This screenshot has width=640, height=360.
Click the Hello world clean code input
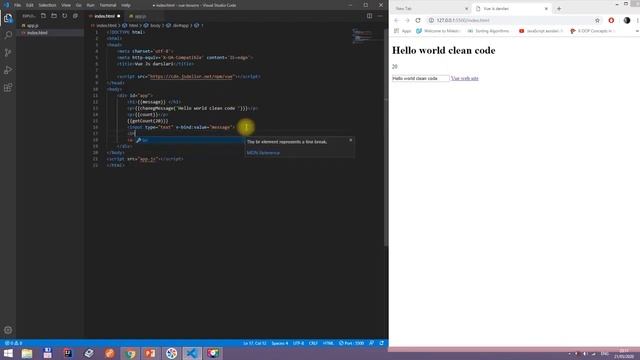[x=420, y=78]
